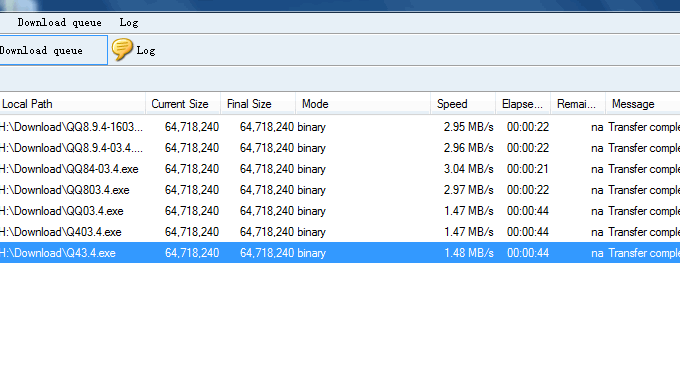Select the QQ803.4.exe download row
This screenshot has height=366, width=680.
[x=340, y=190]
